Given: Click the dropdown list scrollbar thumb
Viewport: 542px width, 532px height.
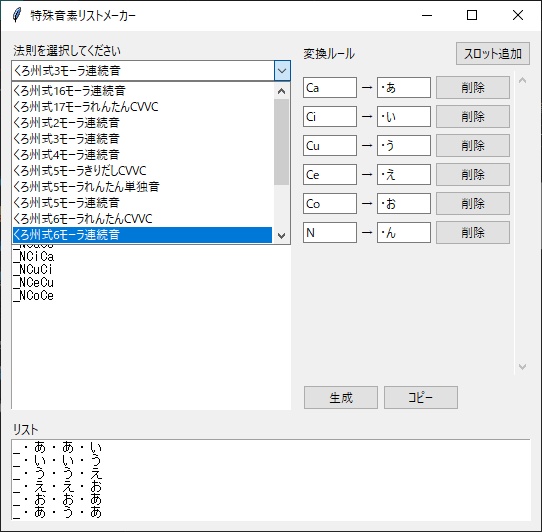Looking at the screenshot, I should tap(281, 142).
